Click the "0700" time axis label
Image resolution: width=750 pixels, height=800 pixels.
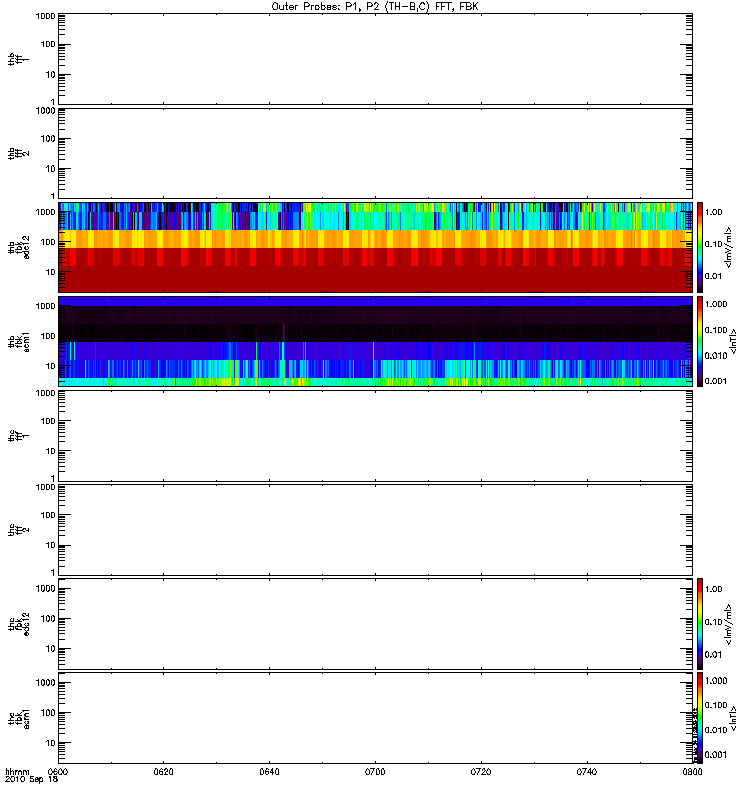[x=375, y=771]
